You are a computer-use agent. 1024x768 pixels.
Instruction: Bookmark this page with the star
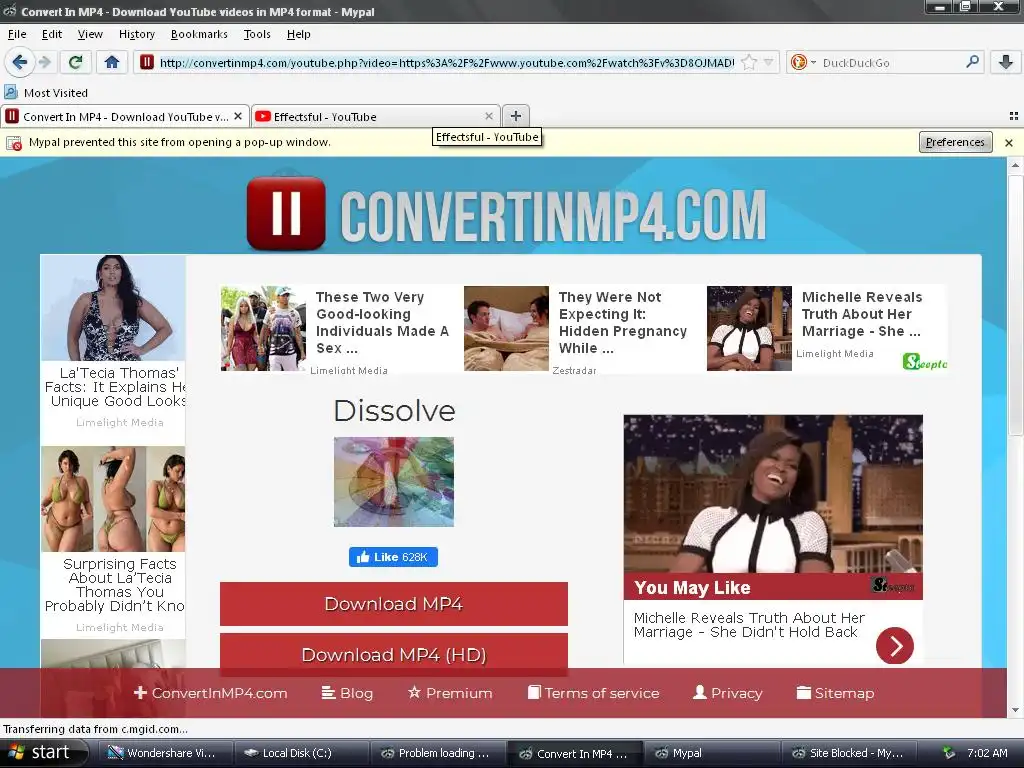pos(748,63)
